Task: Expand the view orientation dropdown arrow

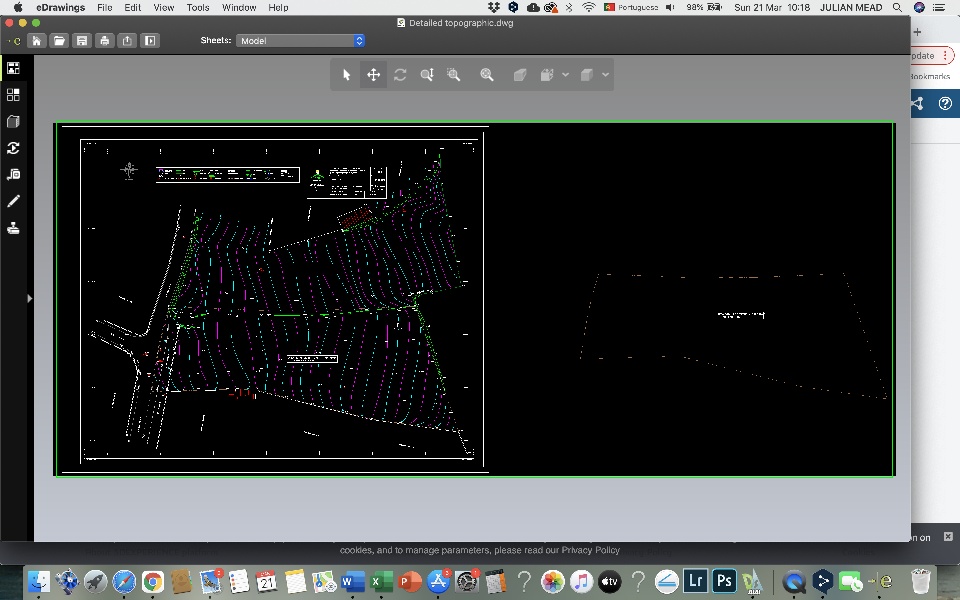Action: point(566,75)
